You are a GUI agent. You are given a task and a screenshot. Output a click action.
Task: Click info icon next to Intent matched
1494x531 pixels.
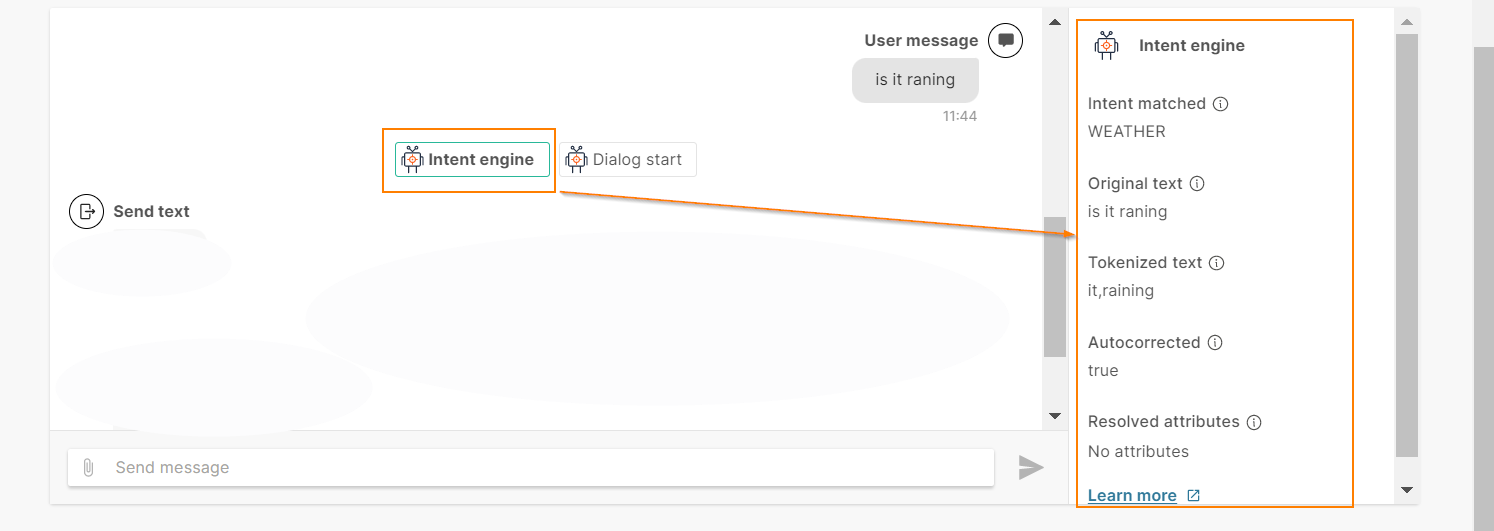tap(1221, 103)
